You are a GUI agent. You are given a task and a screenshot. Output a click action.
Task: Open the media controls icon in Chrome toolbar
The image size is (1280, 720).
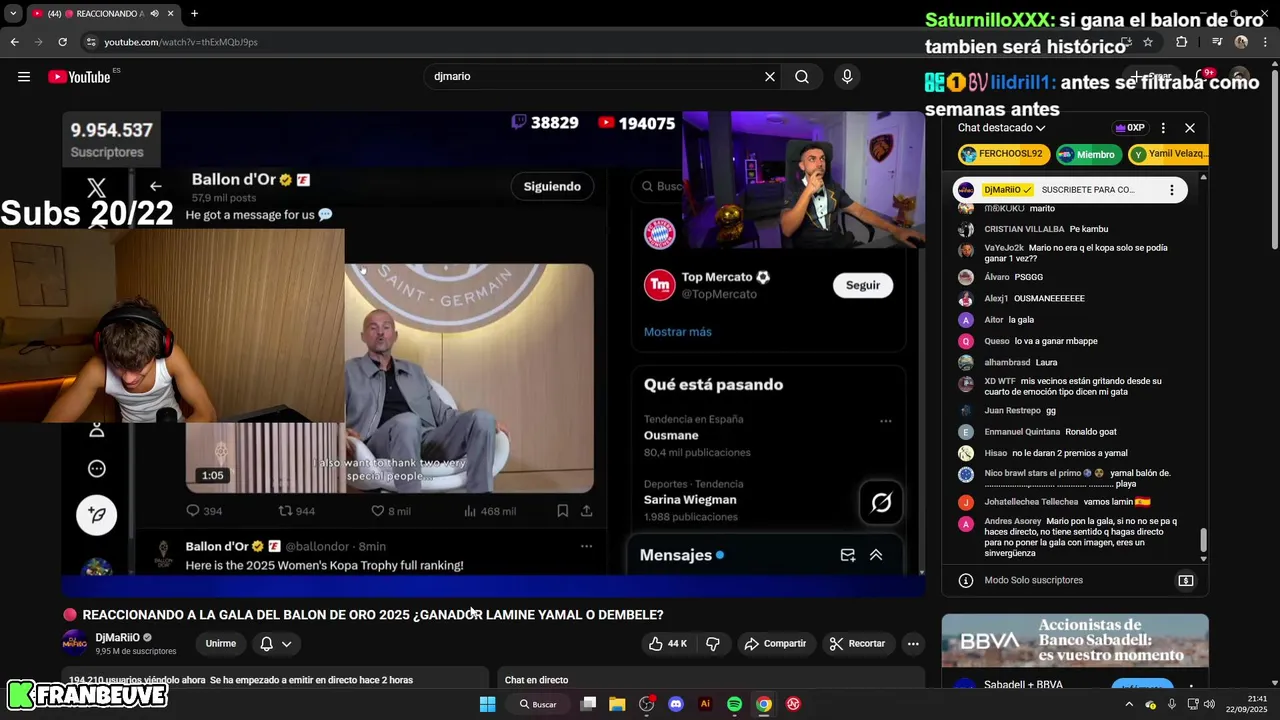(x=1216, y=42)
